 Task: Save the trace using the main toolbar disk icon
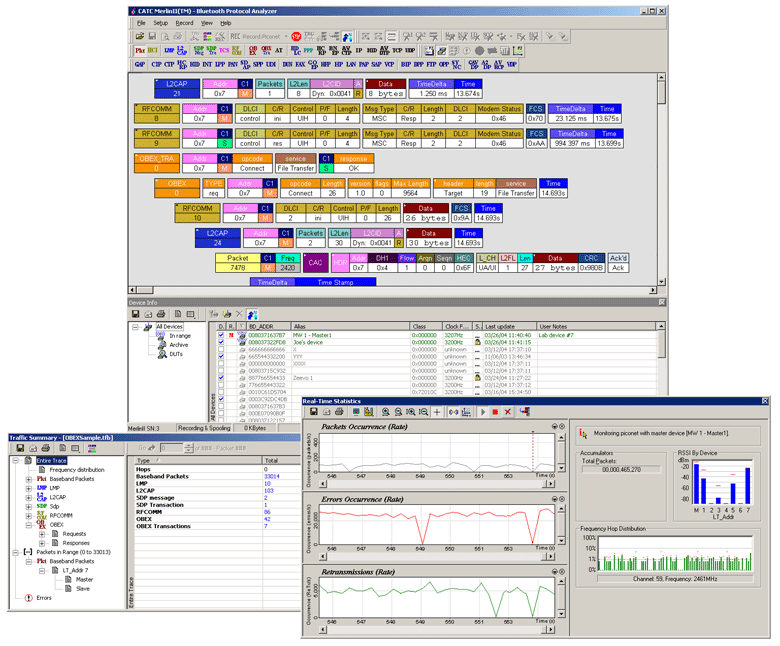click(152, 36)
